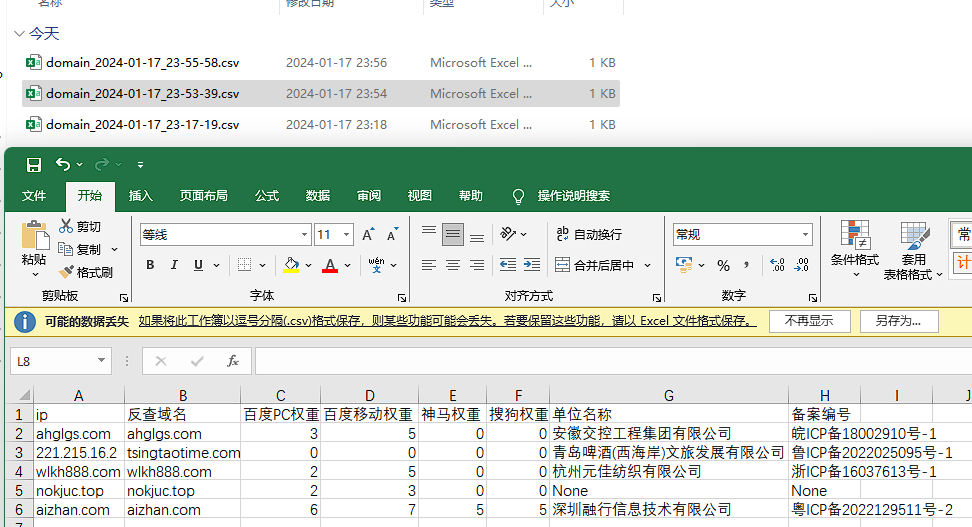Click the text orientation icon
972x527 pixels.
[508, 234]
